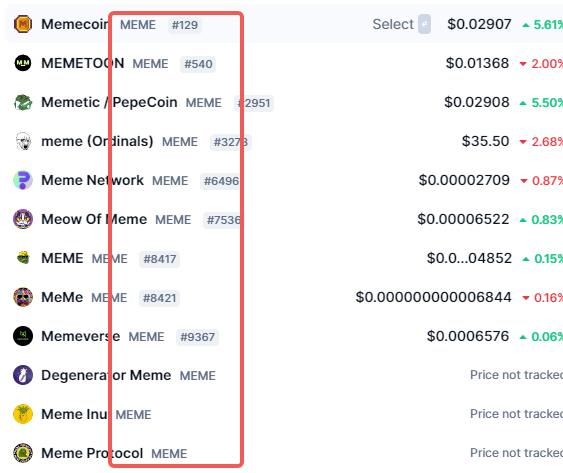
Task: Click the MEMETOON black logo icon
Action: 23,63
